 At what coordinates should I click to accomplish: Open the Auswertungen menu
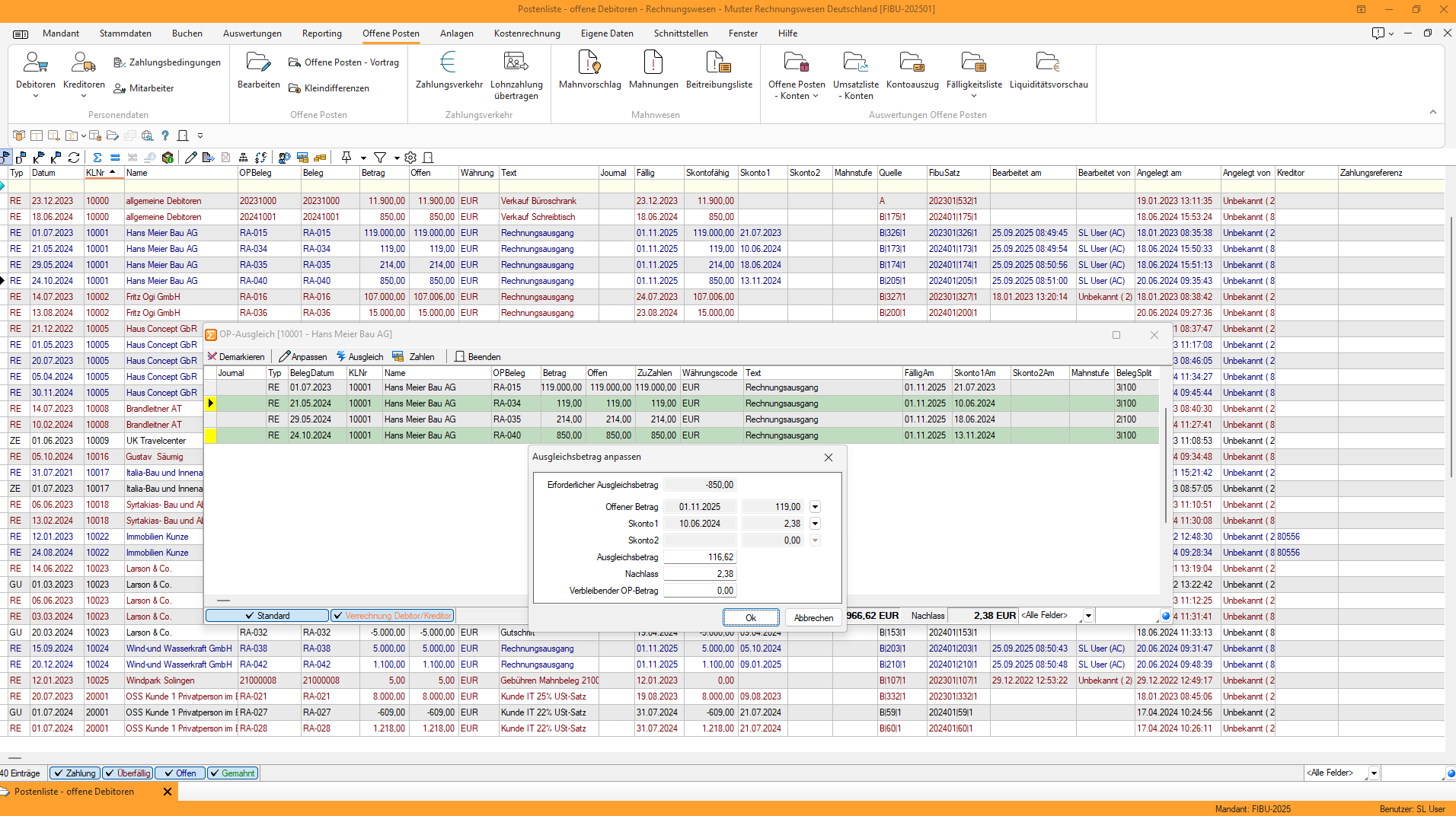[252, 33]
